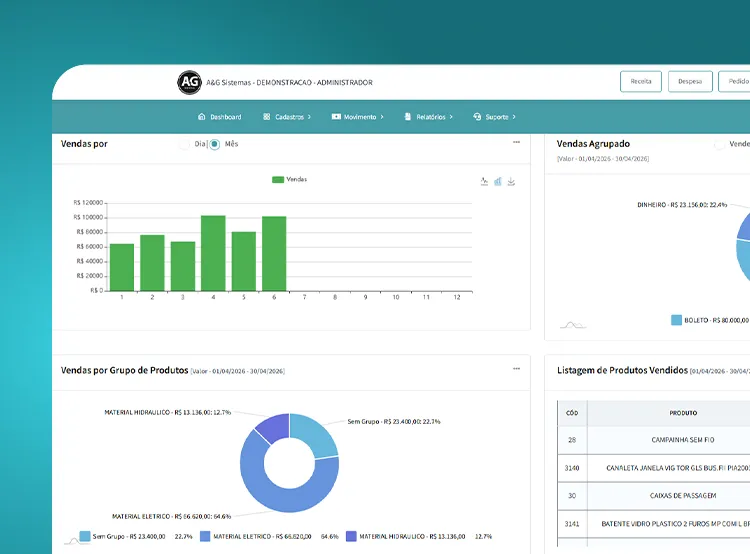Toggle Sem Grupo legend color swatch
The width and height of the screenshot is (750, 554).
pos(85,536)
